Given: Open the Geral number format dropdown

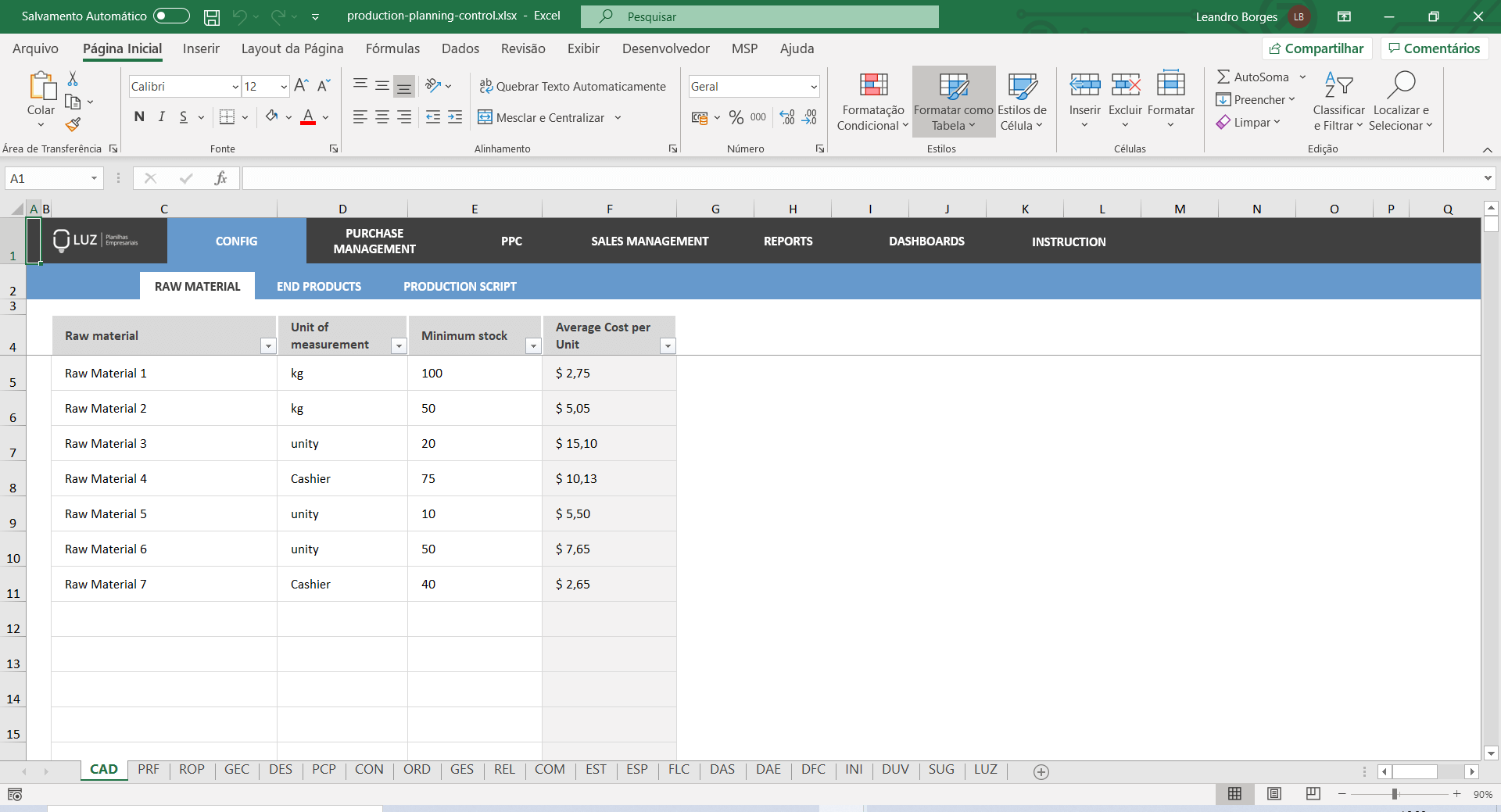Looking at the screenshot, I should coord(814,86).
